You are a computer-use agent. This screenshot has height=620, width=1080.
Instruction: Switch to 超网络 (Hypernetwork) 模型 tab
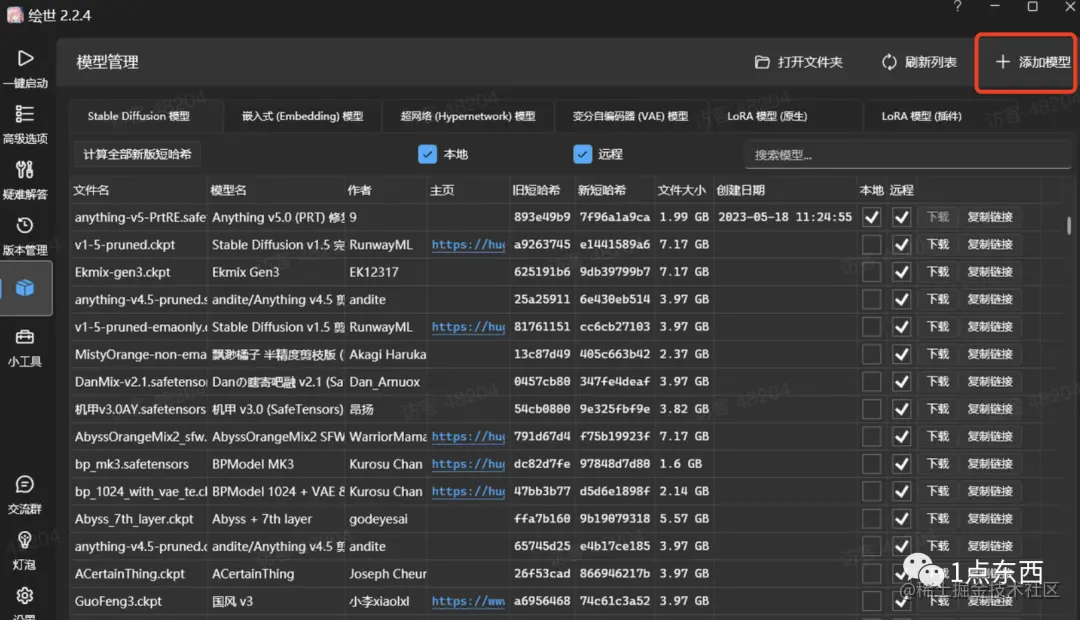click(468, 116)
